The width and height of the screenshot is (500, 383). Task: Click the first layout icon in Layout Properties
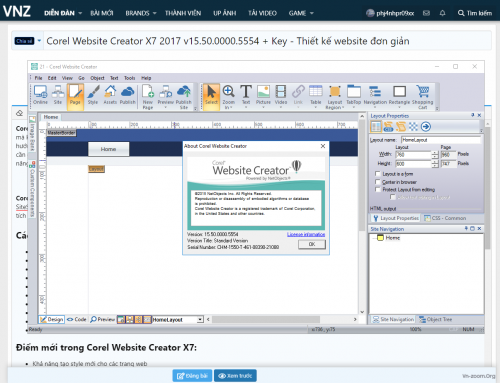(x=376, y=127)
